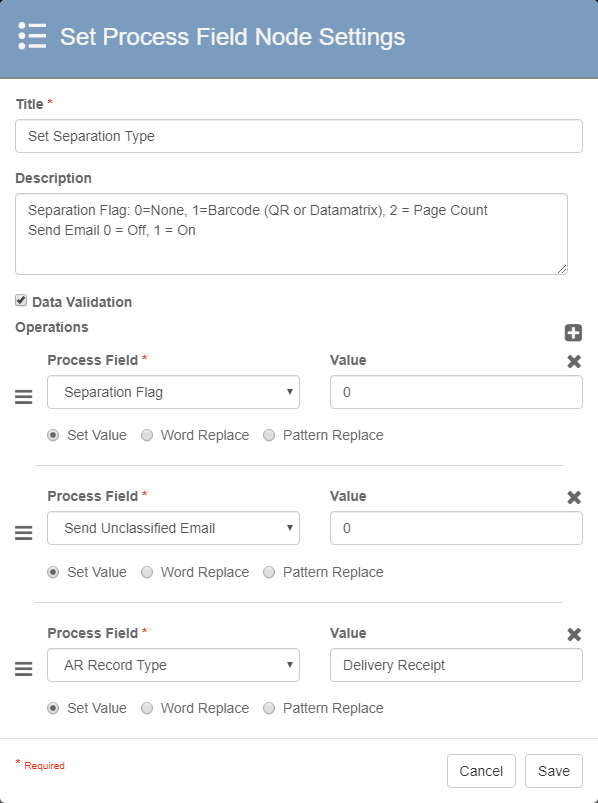This screenshot has width=598, height=803.
Task: Click the Send Unclassified Email drag handle
Action: click(24, 533)
